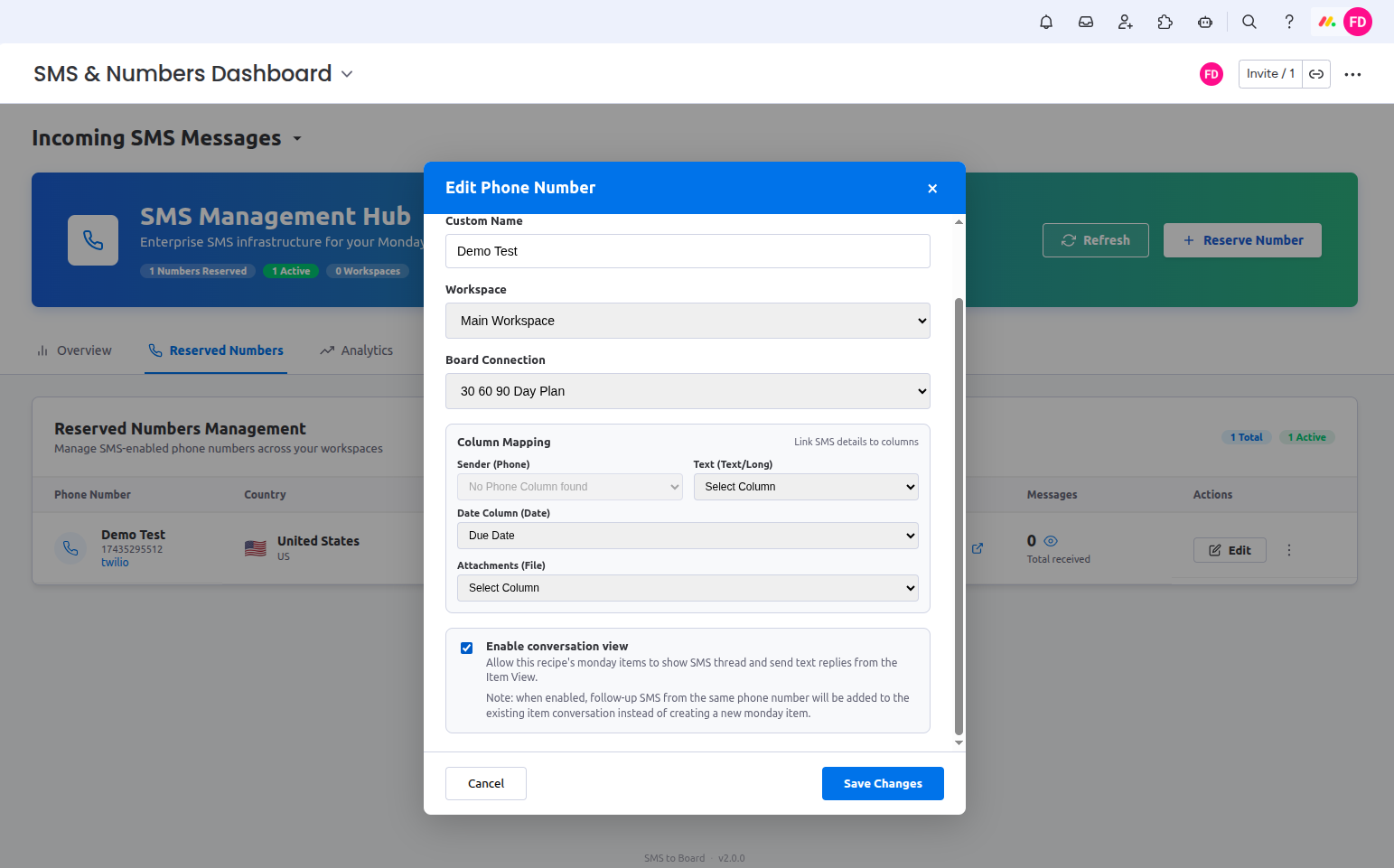Screen dimensions: 1394x868
Task: Open Attachments (File) column dropdown
Action: click(688, 588)
